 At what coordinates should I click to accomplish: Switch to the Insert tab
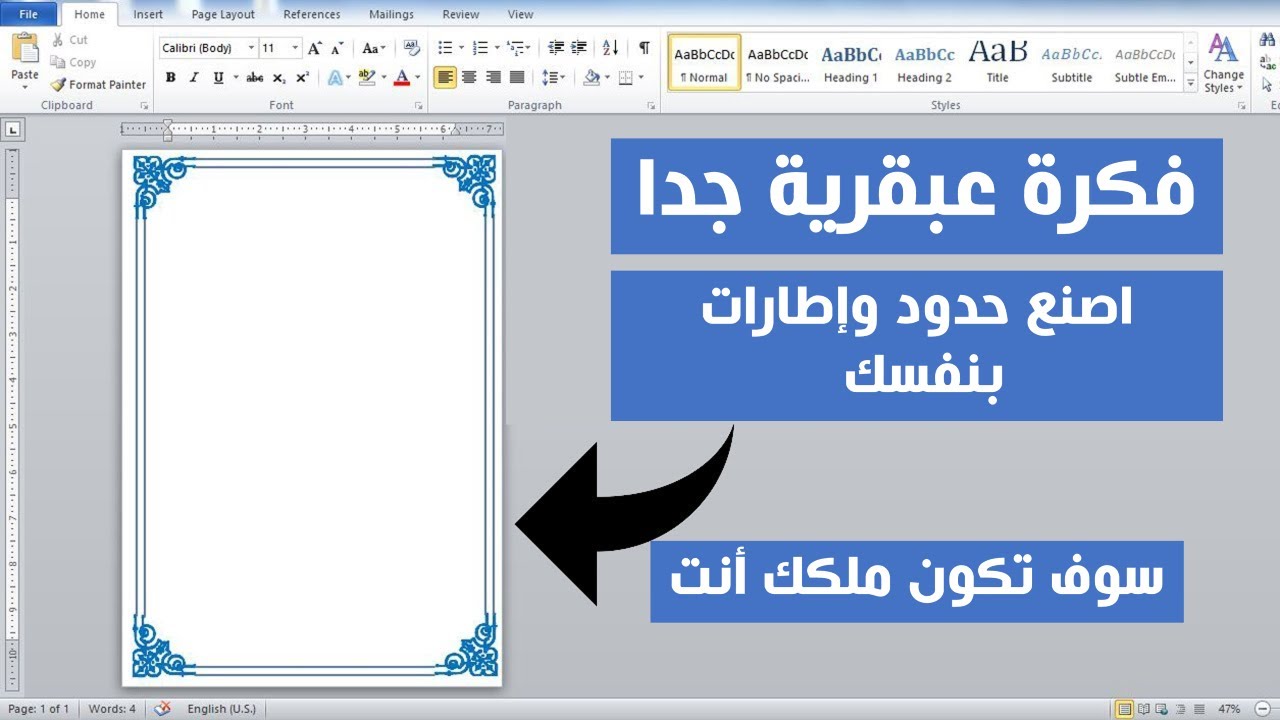click(148, 15)
